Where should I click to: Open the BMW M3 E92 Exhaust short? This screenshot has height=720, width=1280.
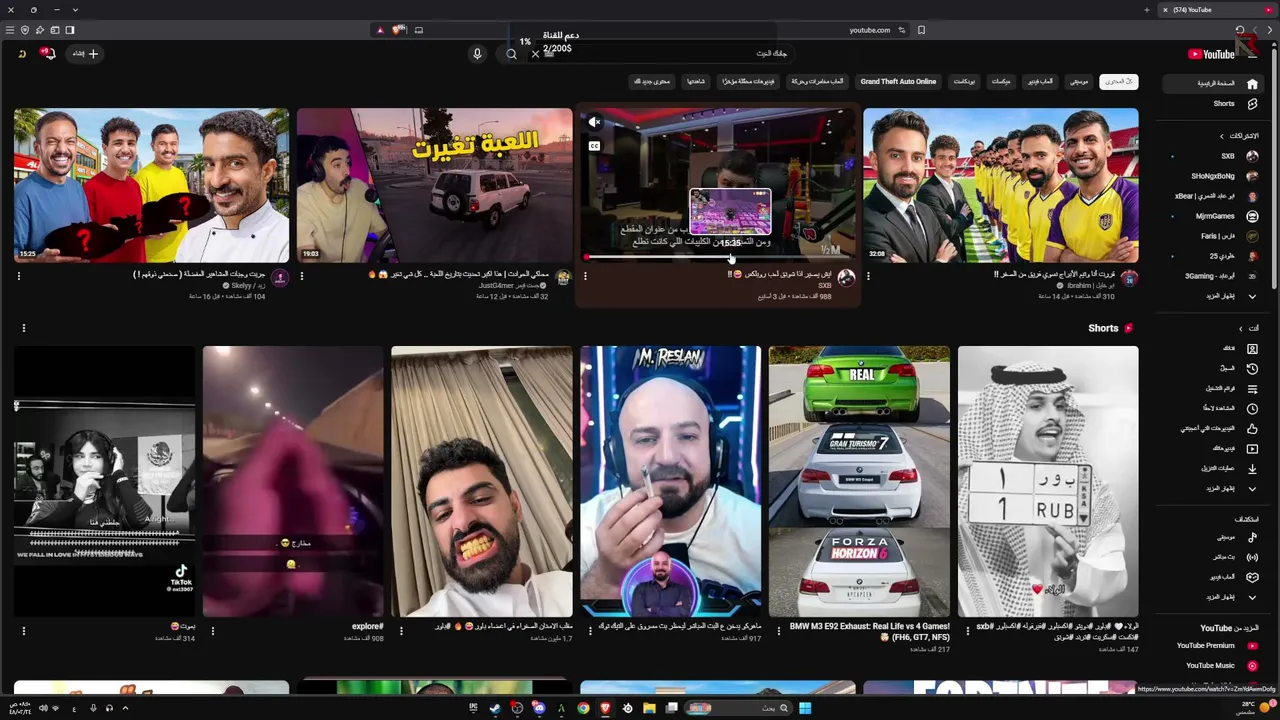point(859,481)
